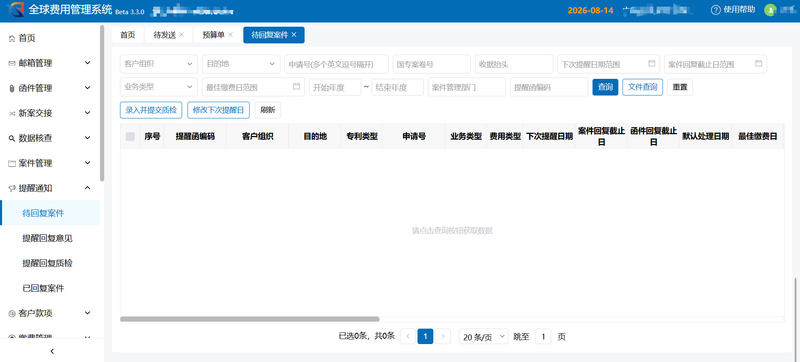Image resolution: width=800 pixels, height=362 pixels.
Task: Switch to the 待发送 tab
Action: tap(164, 35)
